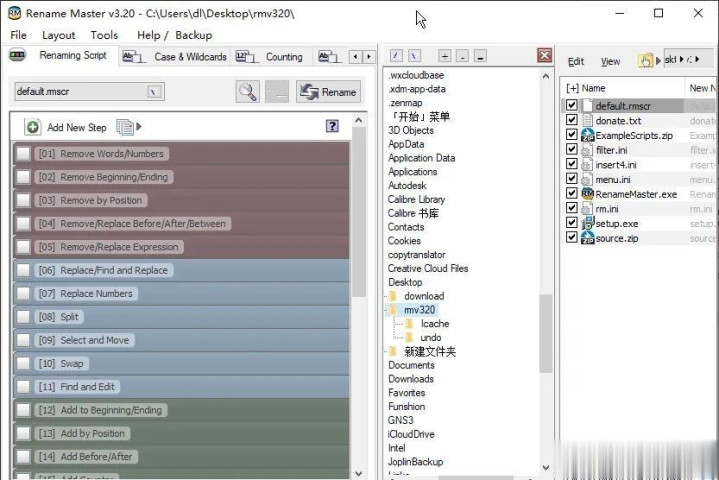Open the default.rmscr script dropdown
The image size is (719, 480).
(154, 92)
